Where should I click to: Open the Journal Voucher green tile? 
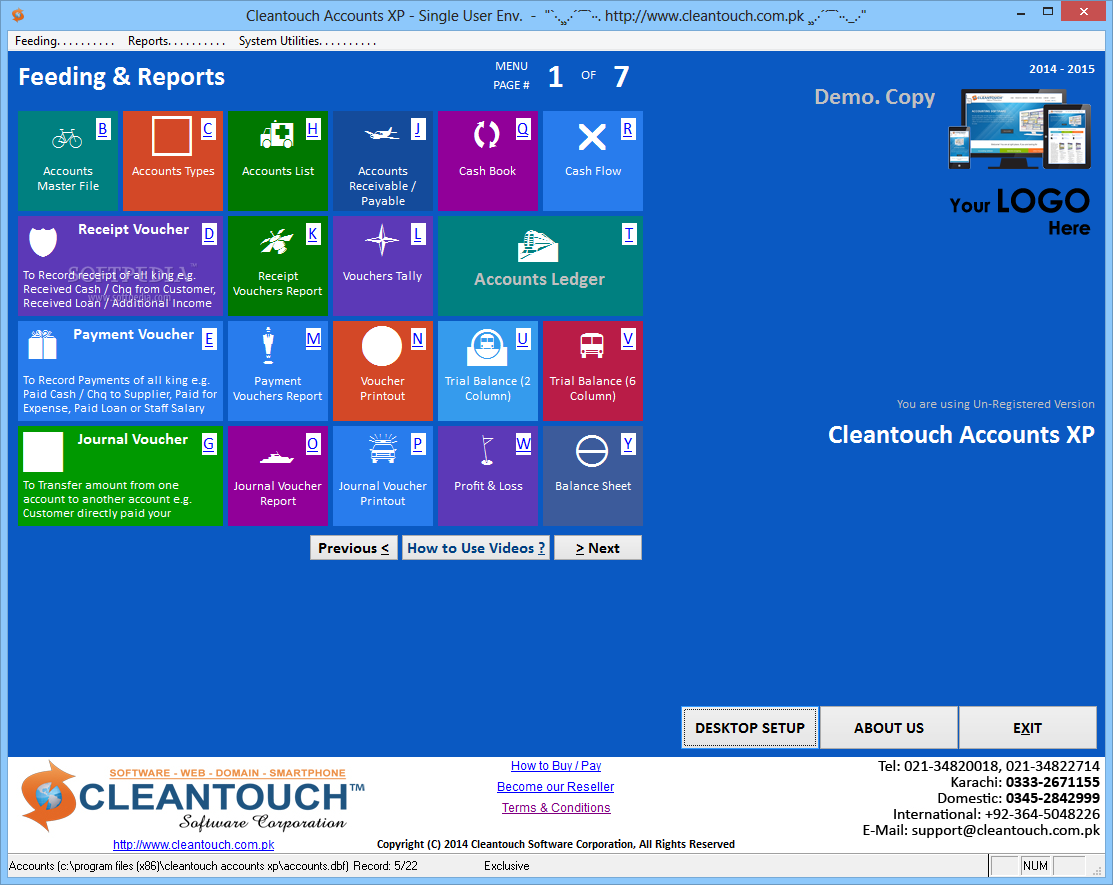(x=120, y=476)
